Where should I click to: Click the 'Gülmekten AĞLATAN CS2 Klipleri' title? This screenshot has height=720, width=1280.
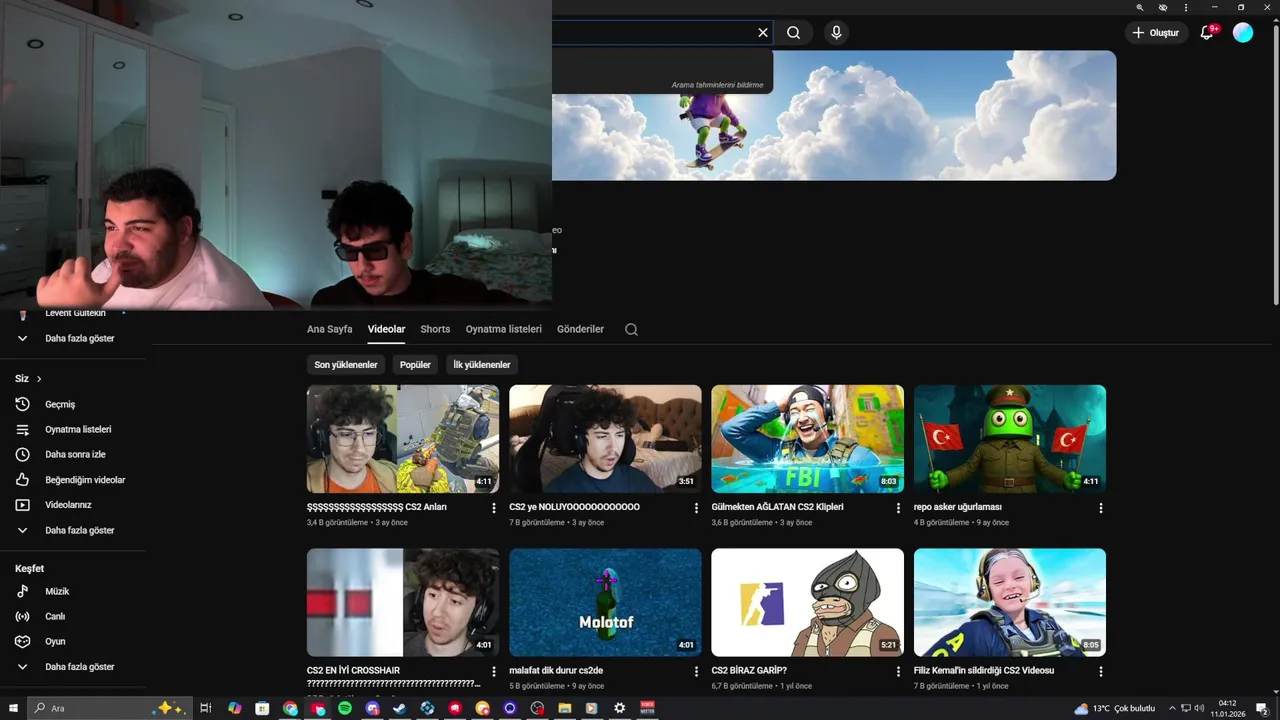point(777,507)
